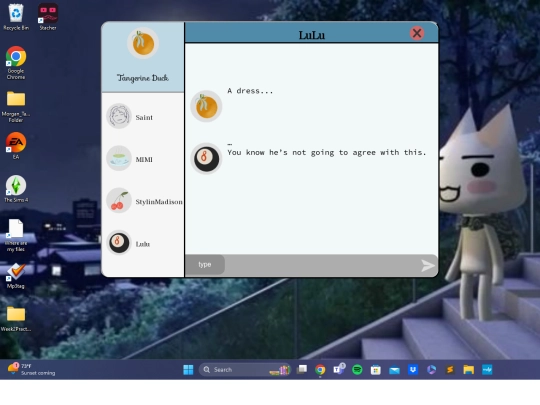Image resolution: width=540 pixels, height=405 pixels.
Task: Select the MIMI contact name
Action: [144, 159]
